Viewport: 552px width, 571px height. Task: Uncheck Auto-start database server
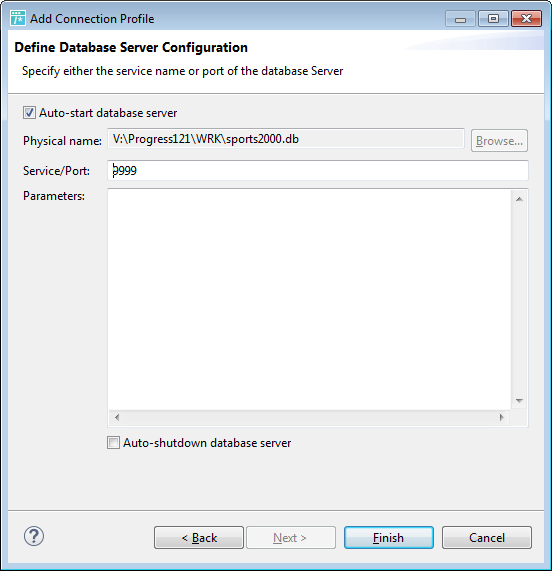29,113
